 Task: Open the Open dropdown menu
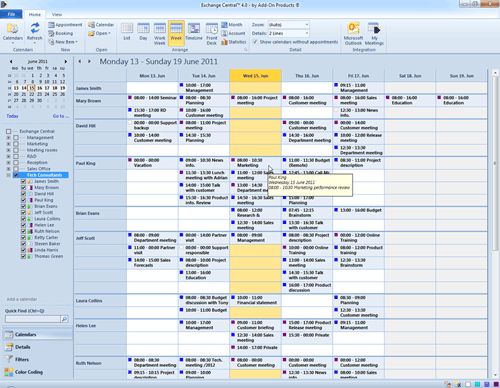(x=99, y=33)
